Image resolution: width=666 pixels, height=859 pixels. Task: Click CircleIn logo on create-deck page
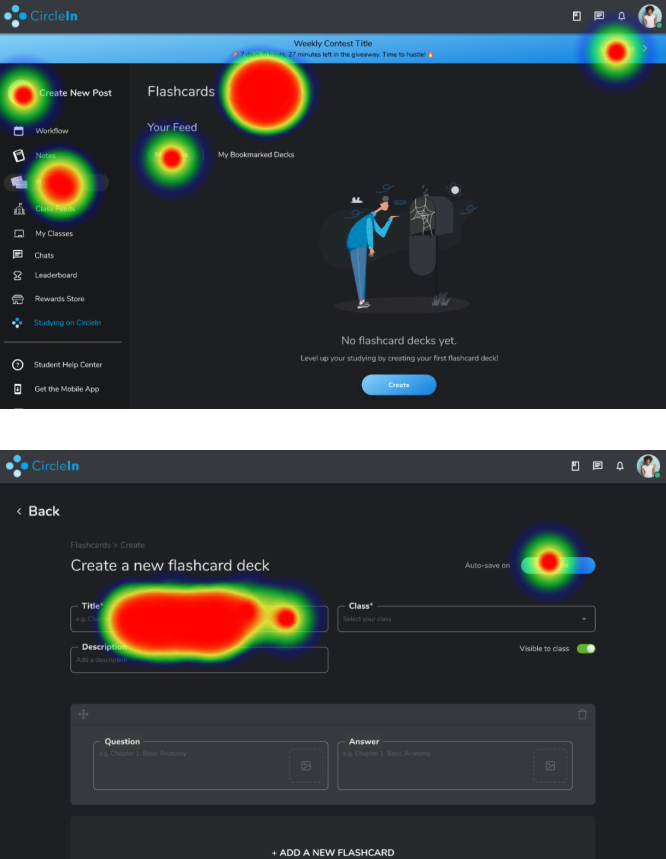(43, 466)
